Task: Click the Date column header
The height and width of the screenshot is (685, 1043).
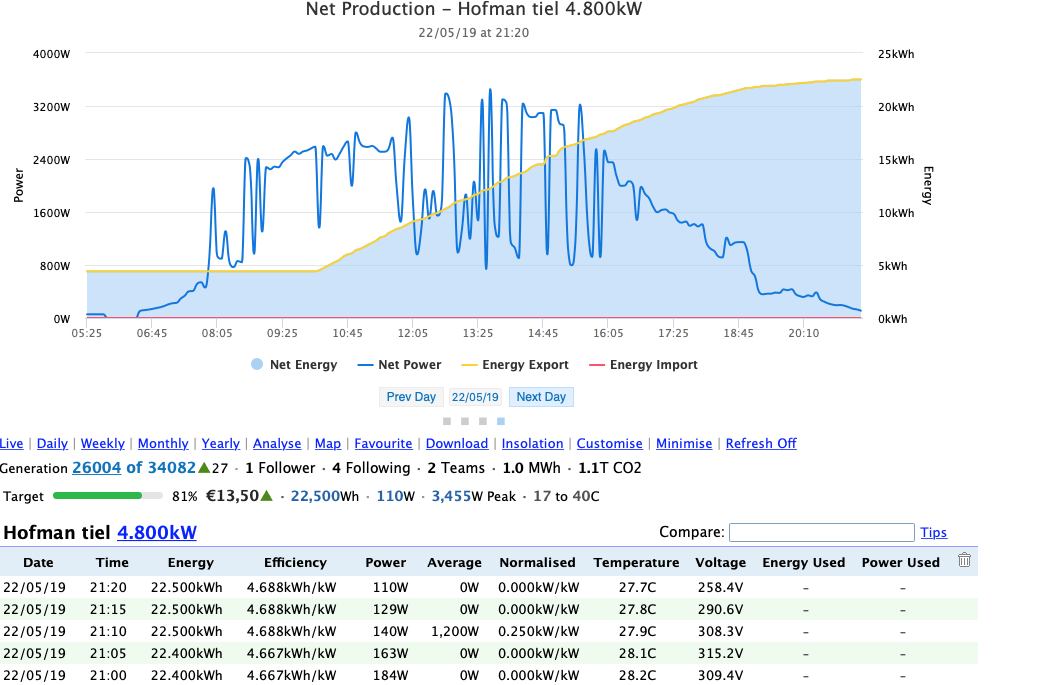Action: (38, 563)
